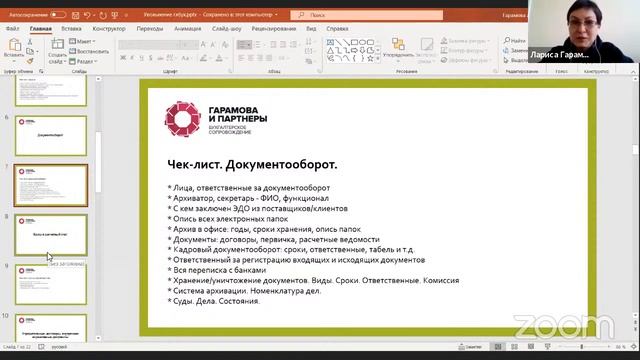The image size is (640, 360).
Task: Open the Поиск search field
Action: [367, 15]
